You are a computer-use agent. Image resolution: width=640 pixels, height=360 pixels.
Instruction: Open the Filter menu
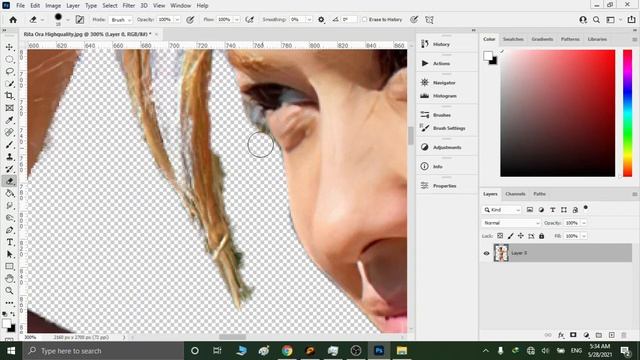[129, 6]
